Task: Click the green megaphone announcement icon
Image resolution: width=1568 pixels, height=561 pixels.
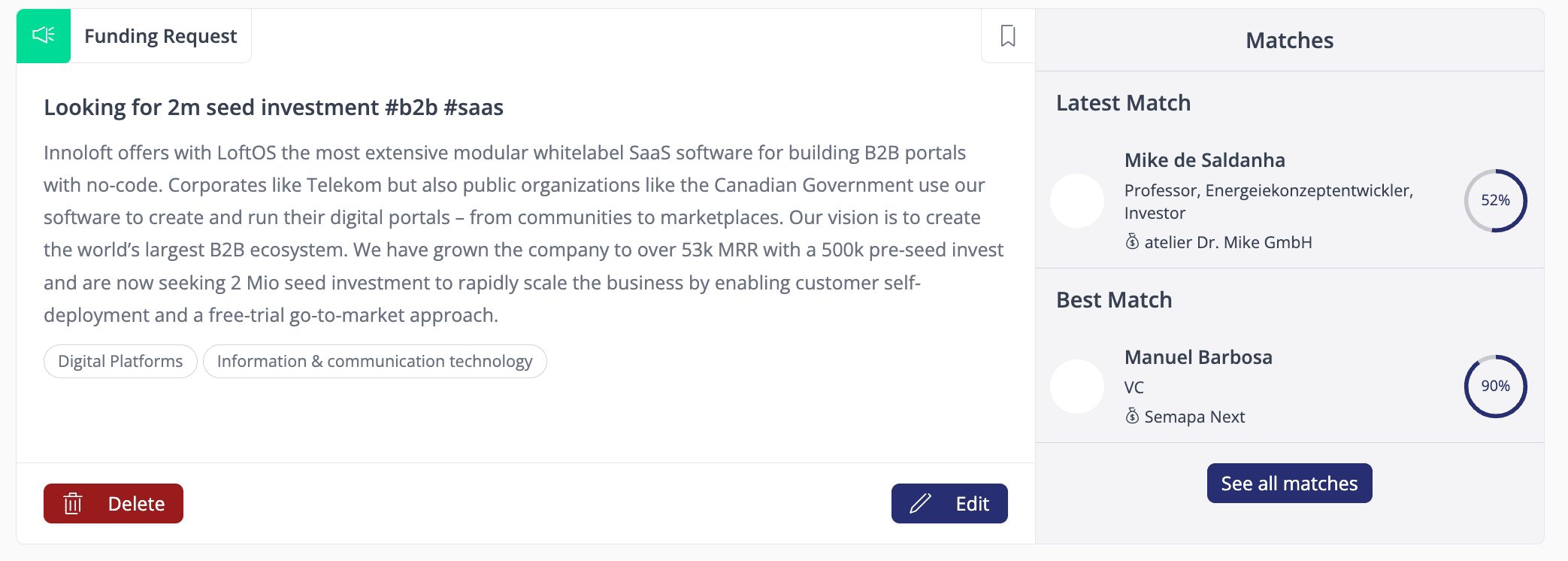Action: 44,35
